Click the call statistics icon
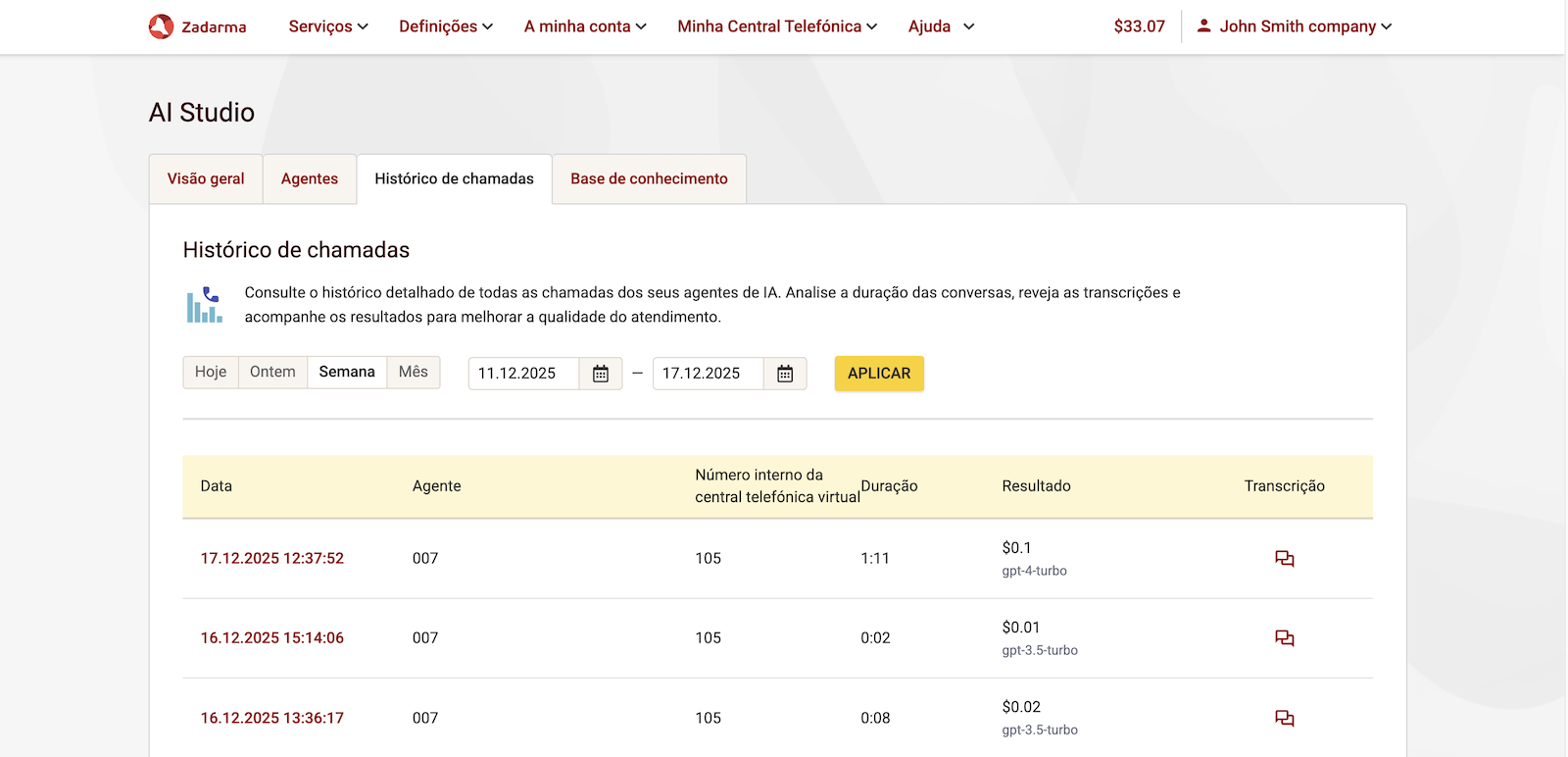Image resolution: width=1568 pixels, height=757 pixels. 204,305
